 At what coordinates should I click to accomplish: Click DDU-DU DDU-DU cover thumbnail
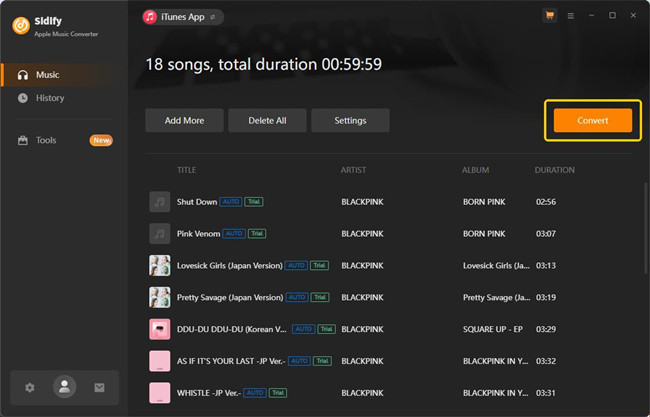(160, 329)
